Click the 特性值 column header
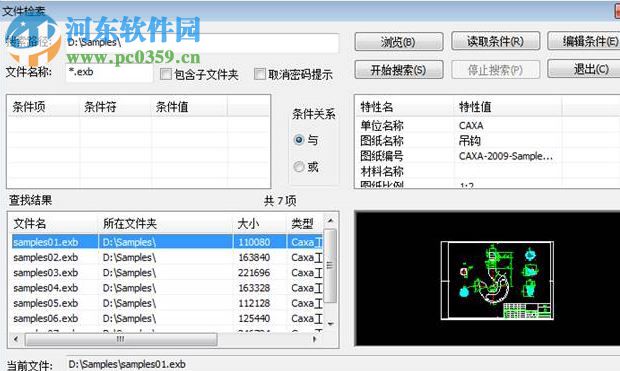Image resolution: width=620 pixels, height=371 pixels. click(x=508, y=107)
